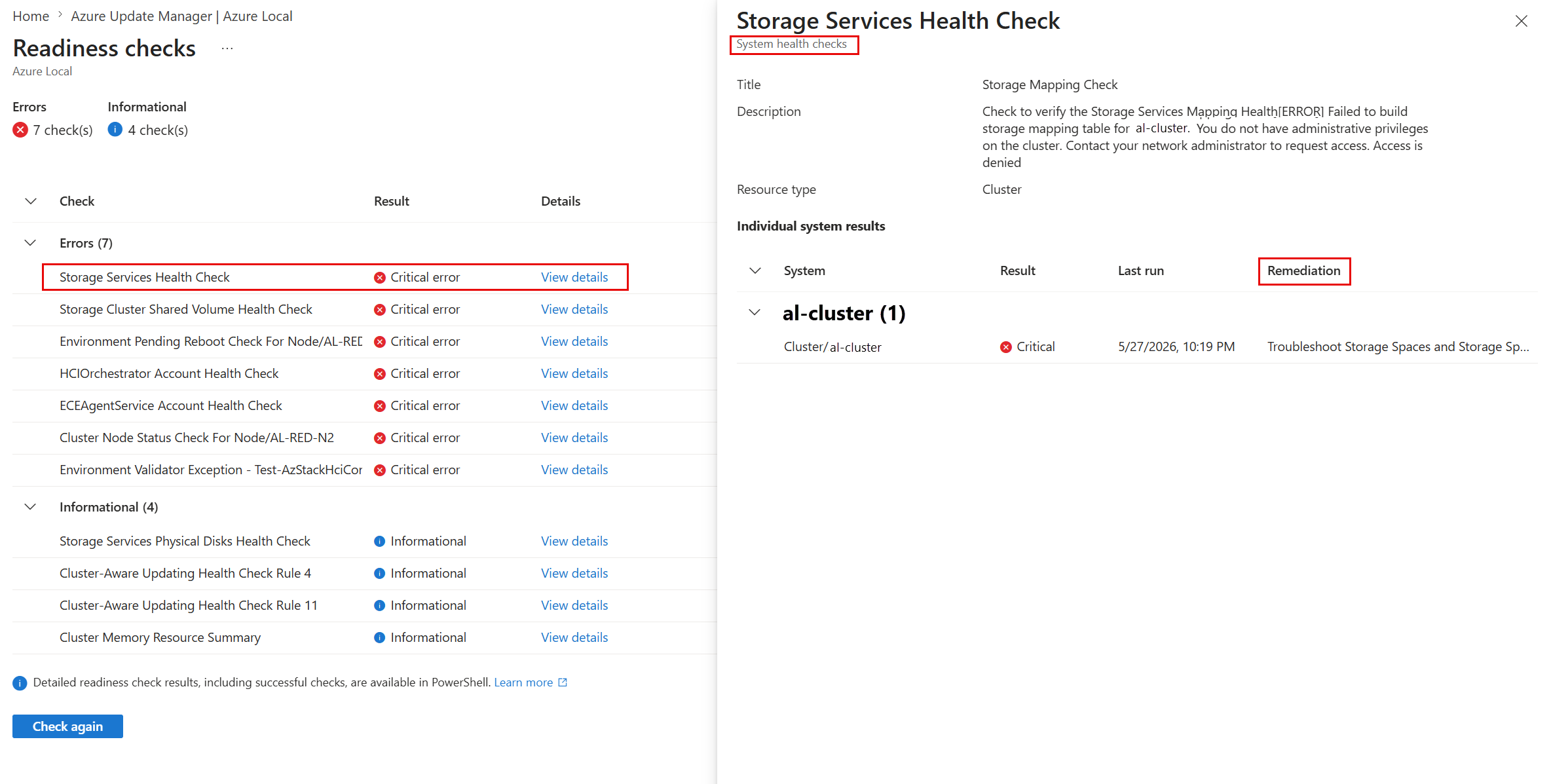Click the critical icon in the Cluster/al-cluster result
The height and width of the screenshot is (784, 1551).
coord(1006,347)
